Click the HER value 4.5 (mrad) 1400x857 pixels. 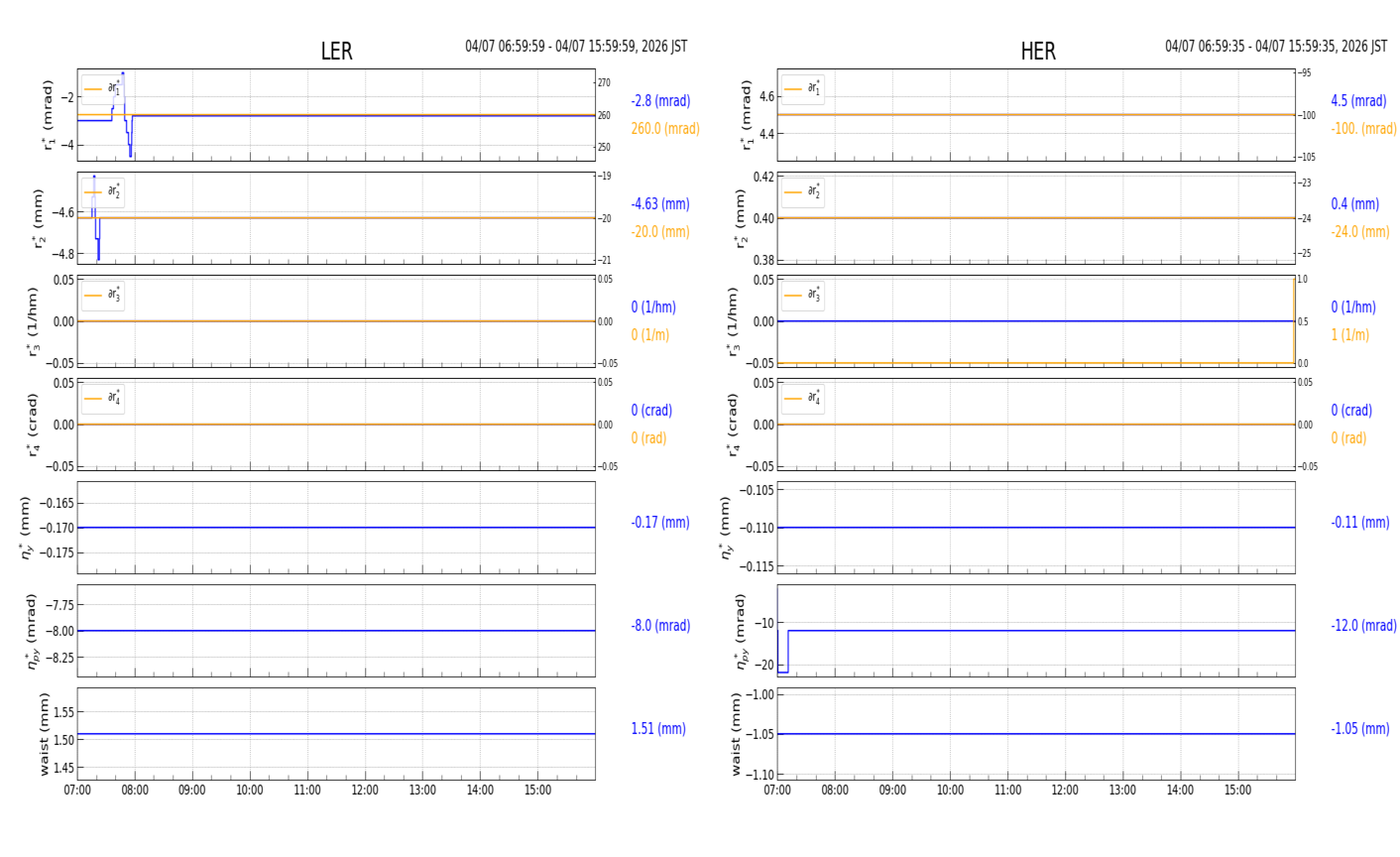coord(1358,101)
